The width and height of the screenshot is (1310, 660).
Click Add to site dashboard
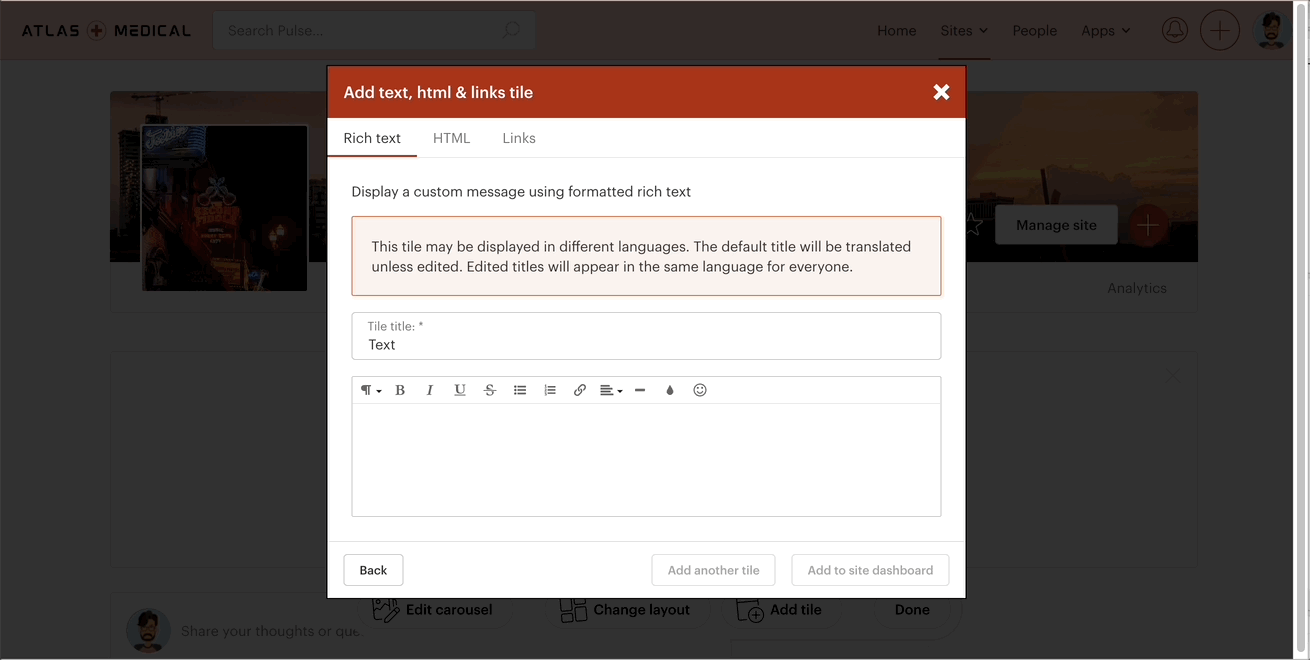tap(870, 570)
